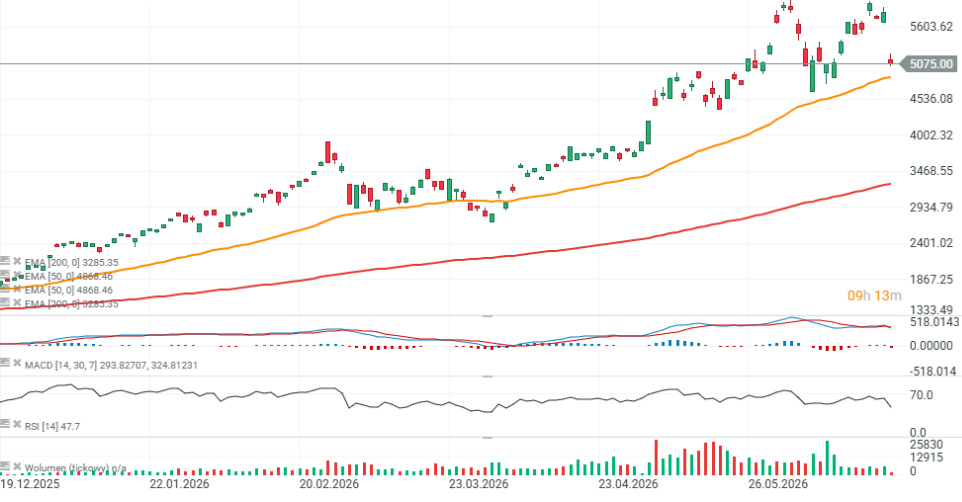Click date label 23.04.2026
The width and height of the screenshot is (962, 502).
(x=628, y=484)
